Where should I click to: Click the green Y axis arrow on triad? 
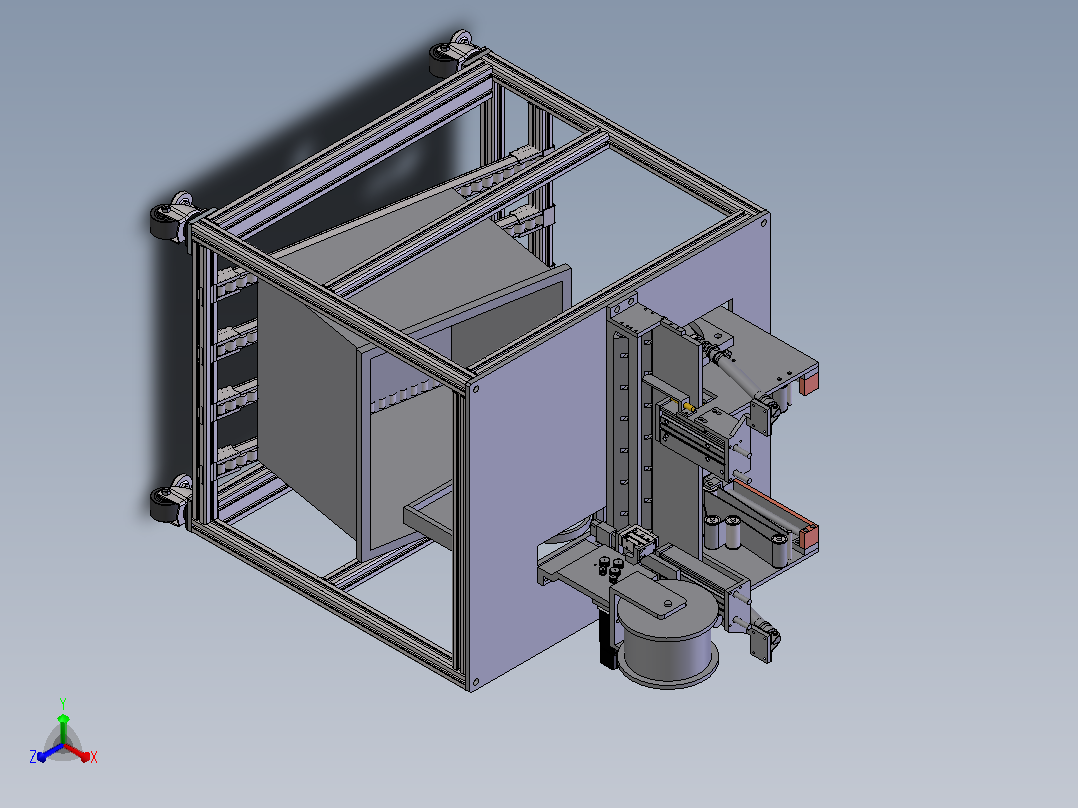(x=63, y=729)
